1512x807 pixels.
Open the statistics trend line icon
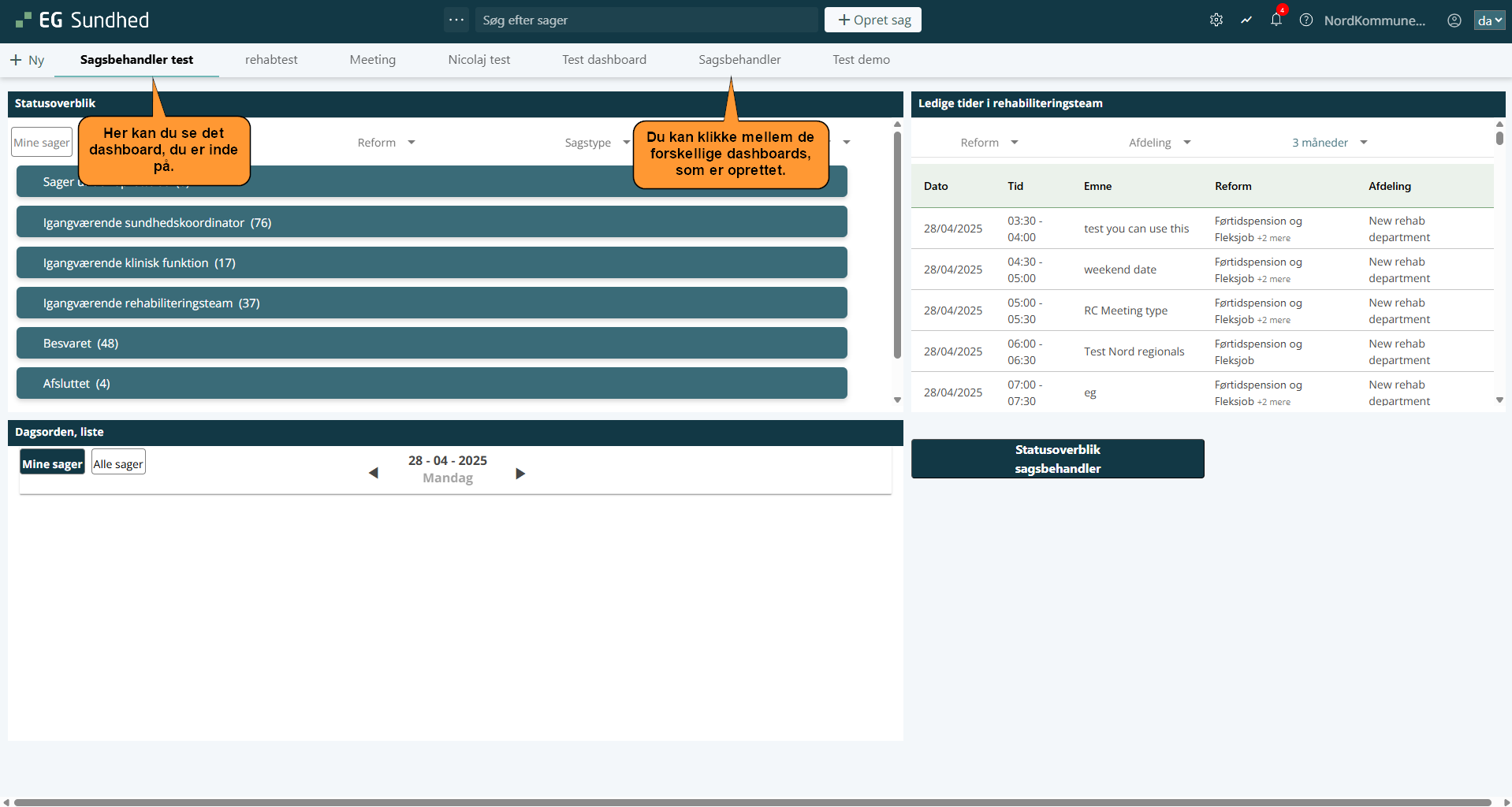[1246, 20]
